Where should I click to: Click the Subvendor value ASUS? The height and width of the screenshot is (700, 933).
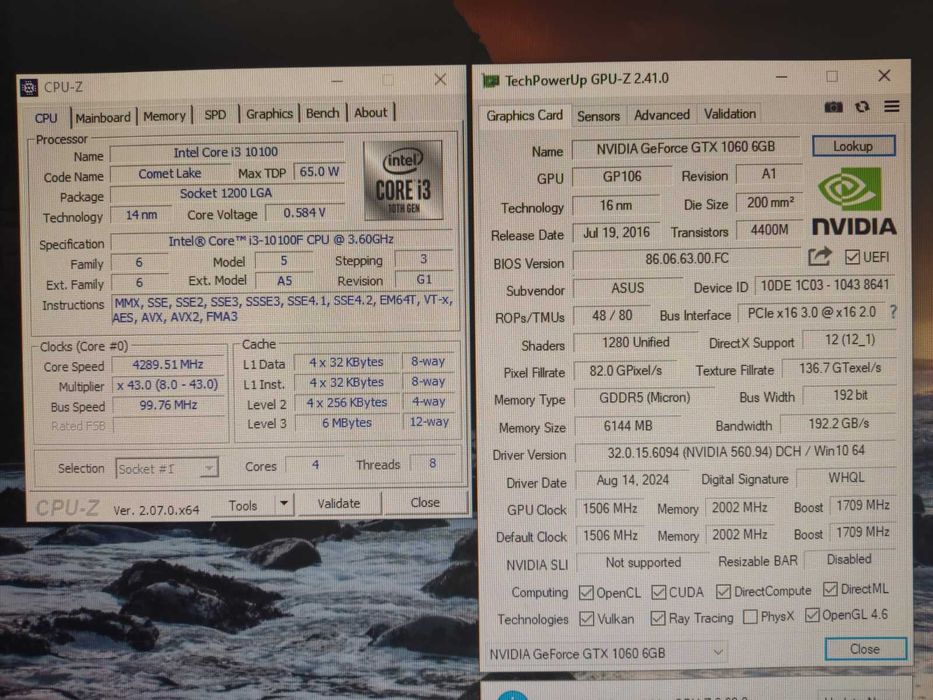[628, 288]
